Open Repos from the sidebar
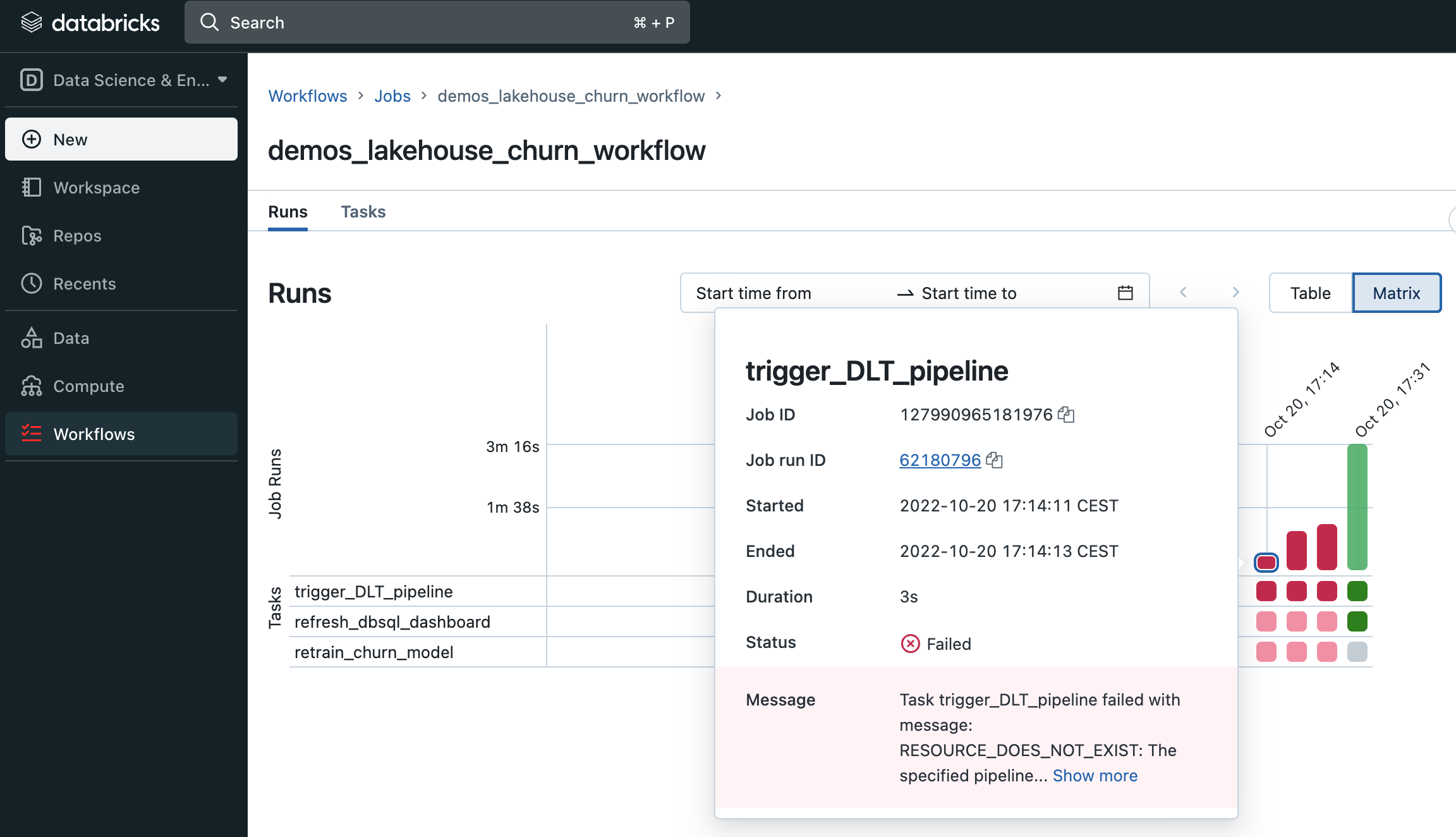1456x837 pixels. [77, 236]
